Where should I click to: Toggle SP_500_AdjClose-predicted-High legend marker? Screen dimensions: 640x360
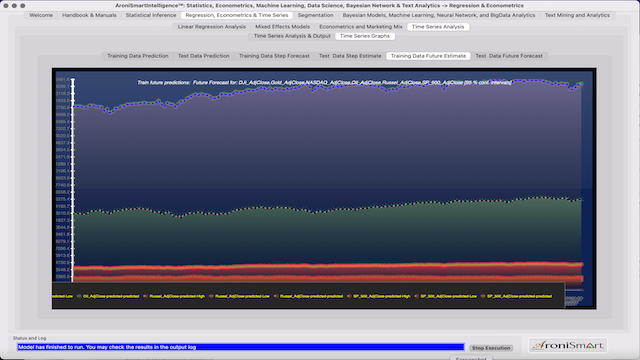pyautogui.click(x=349, y=296)
